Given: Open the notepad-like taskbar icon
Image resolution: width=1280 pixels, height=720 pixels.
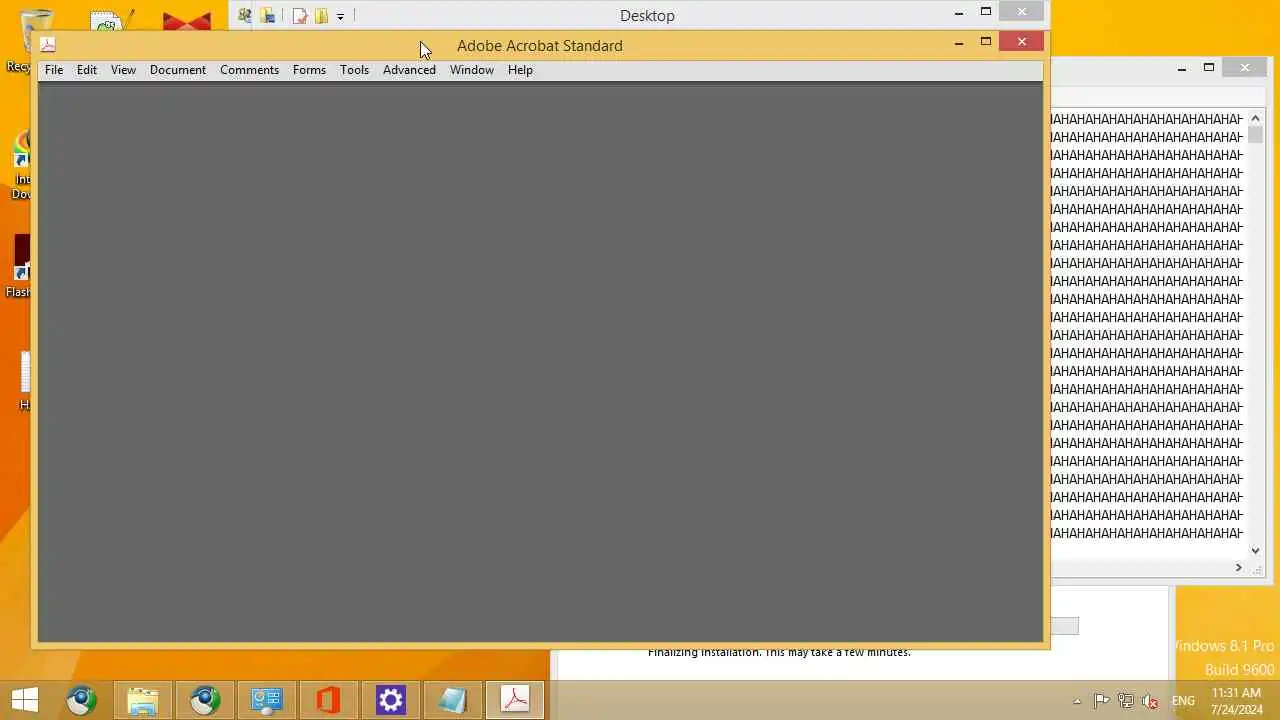Looking at the screenshot, I should tap(453, 700).
